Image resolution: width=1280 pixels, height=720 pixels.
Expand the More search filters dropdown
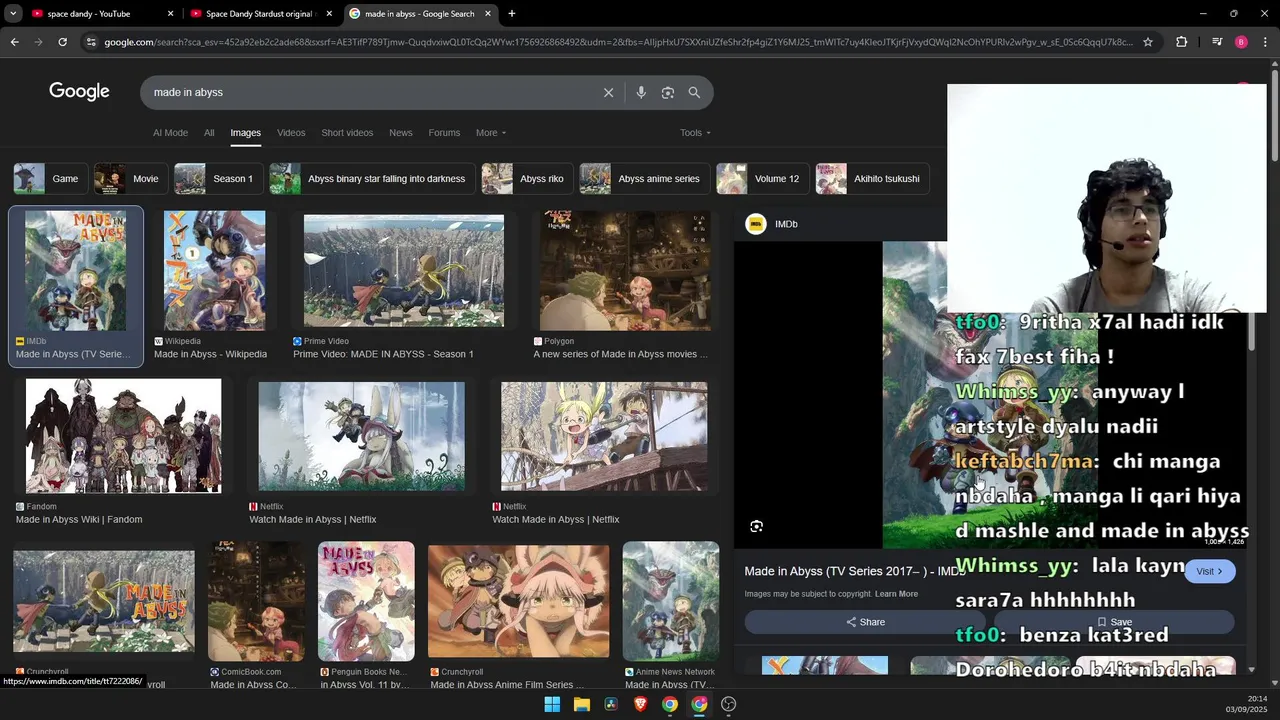491,133
